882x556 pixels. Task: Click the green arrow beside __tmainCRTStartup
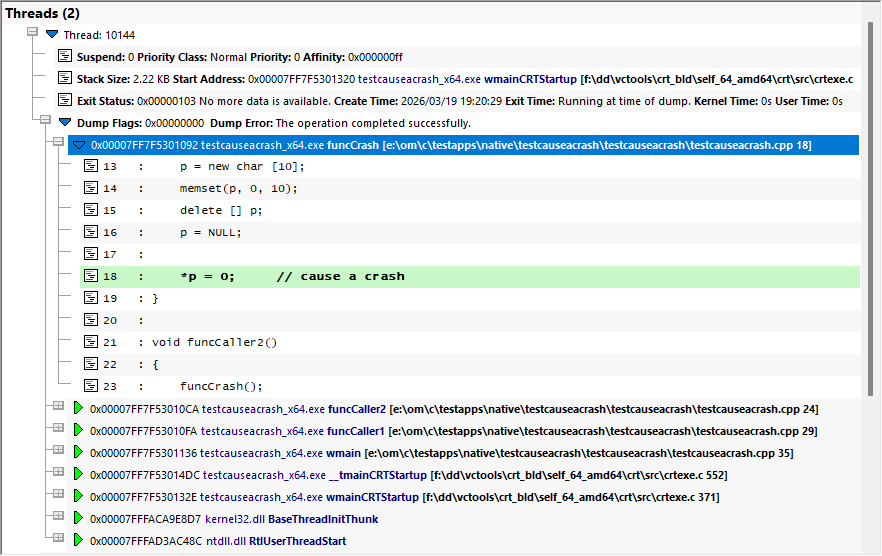(78, 474)
